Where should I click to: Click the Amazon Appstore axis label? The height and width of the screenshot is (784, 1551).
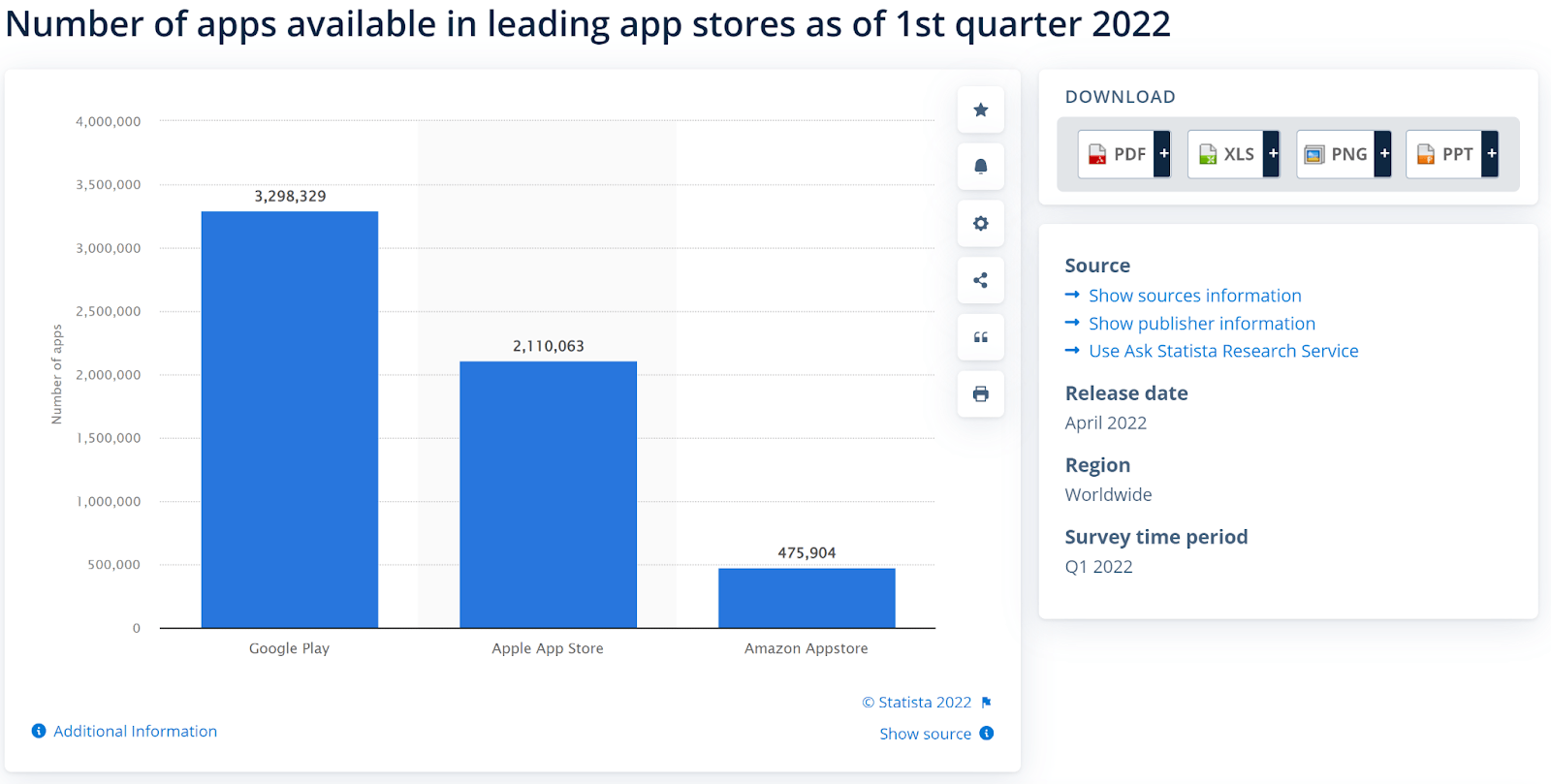click(807, 648)
